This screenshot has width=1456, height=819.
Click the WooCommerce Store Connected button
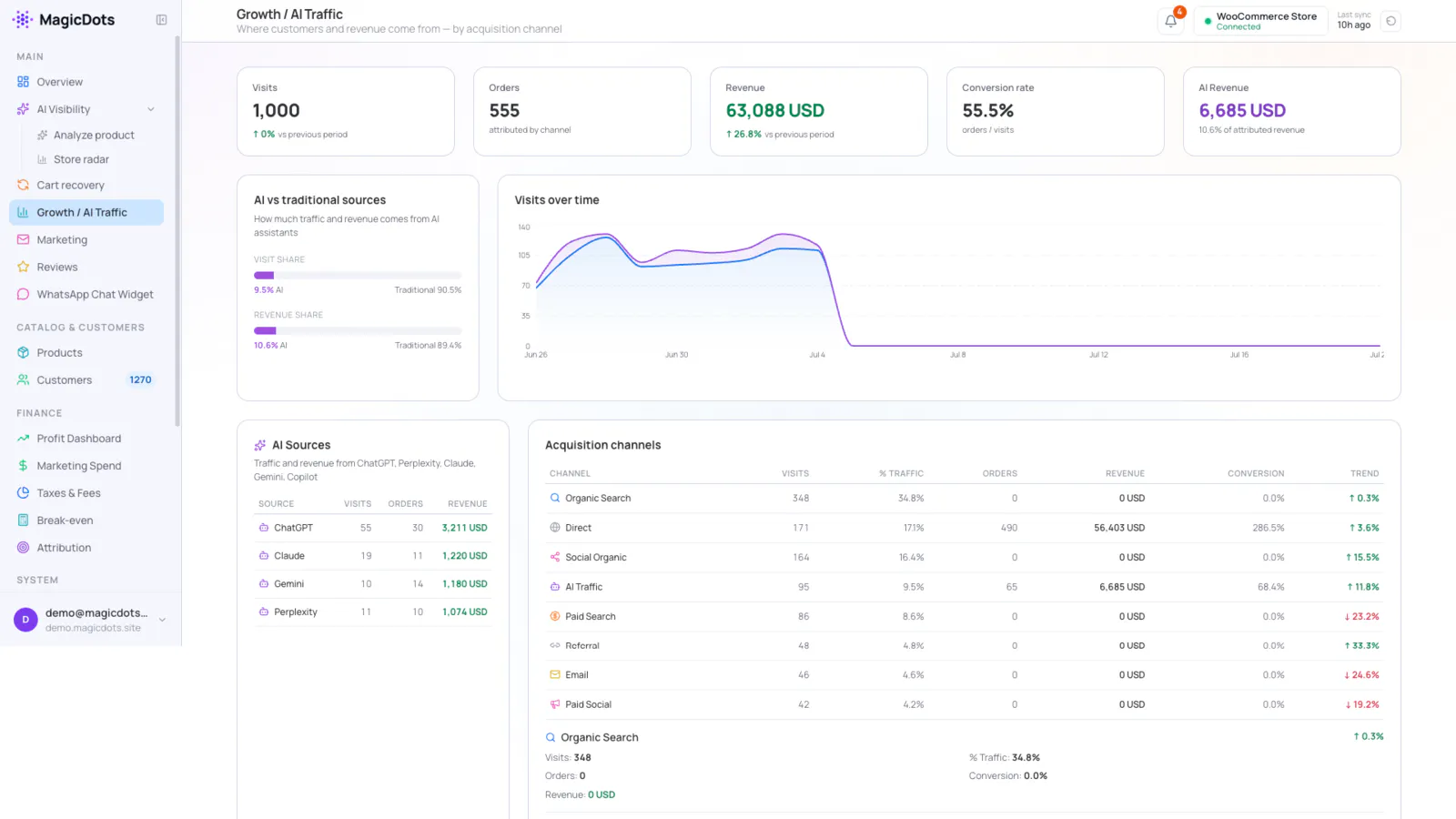1260,21
